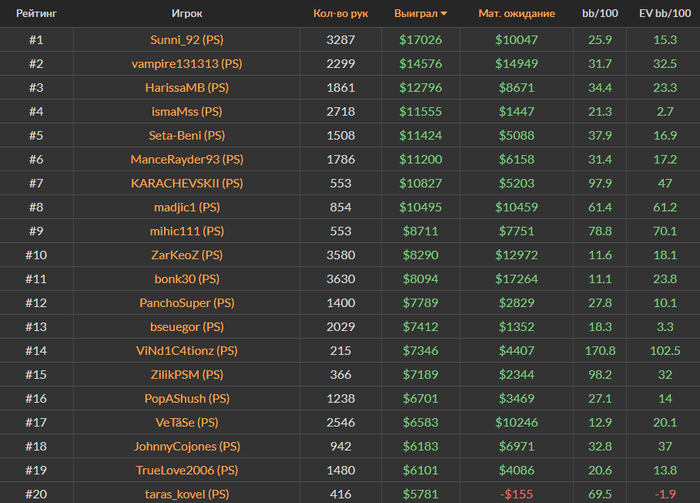
Task: Select ViNd1C4tionz (PS) player link
Action: (x=187, y=351)
